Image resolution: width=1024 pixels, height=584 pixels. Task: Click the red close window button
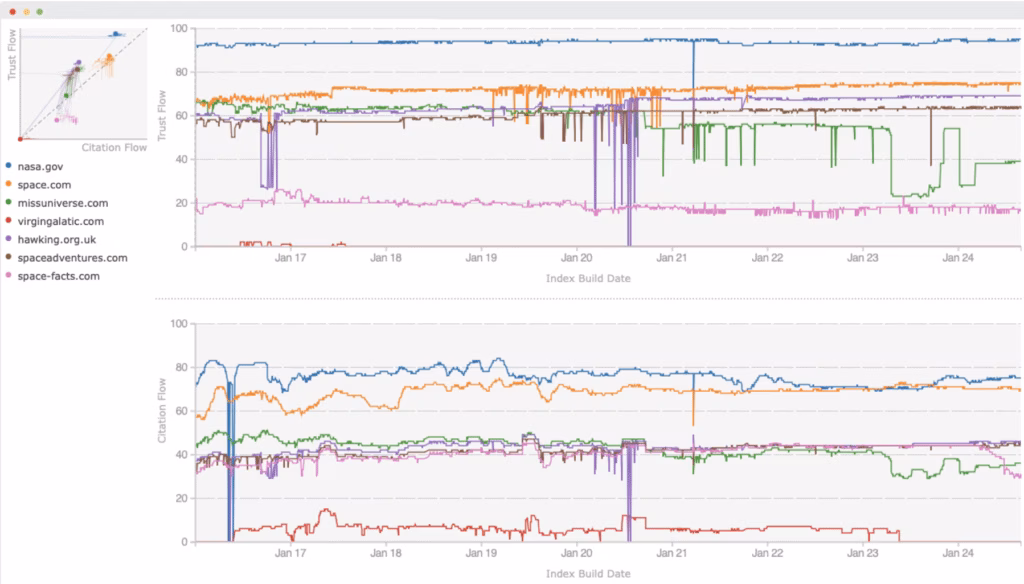pos(11,11)
